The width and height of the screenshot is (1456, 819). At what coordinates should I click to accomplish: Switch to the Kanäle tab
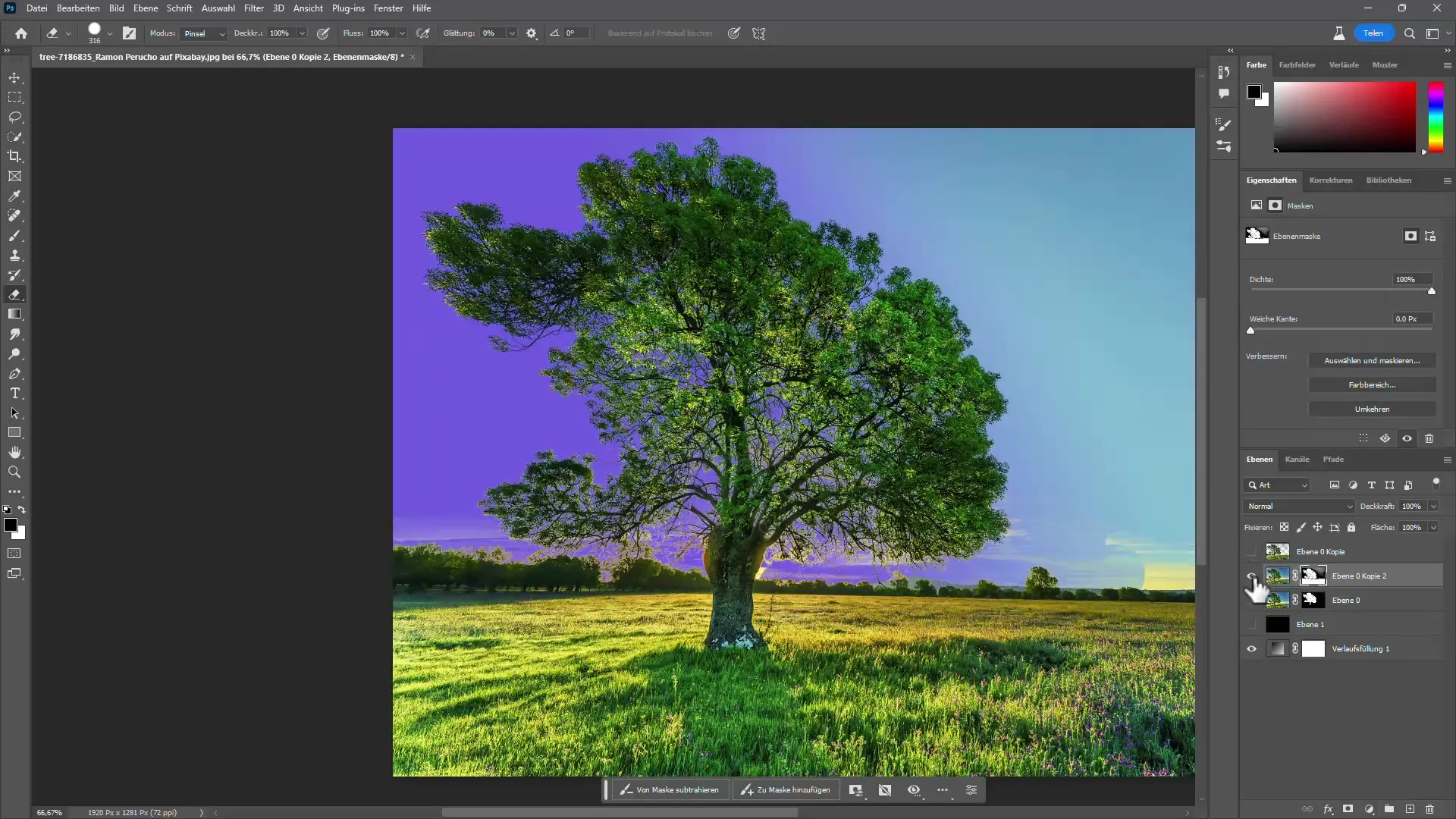pyautogui.click(x=1297, y=459)
